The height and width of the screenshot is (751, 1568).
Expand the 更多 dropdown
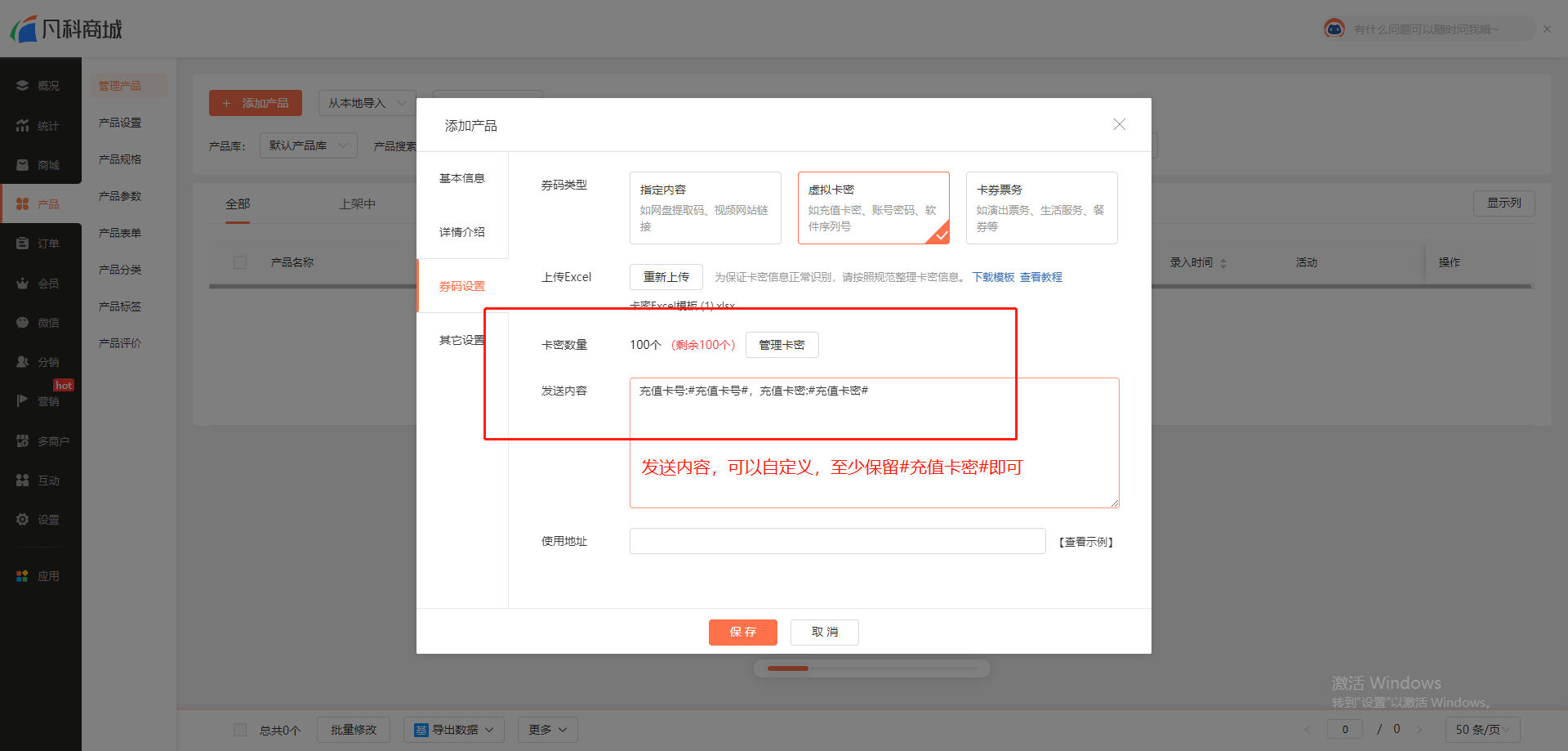point(548,730)
